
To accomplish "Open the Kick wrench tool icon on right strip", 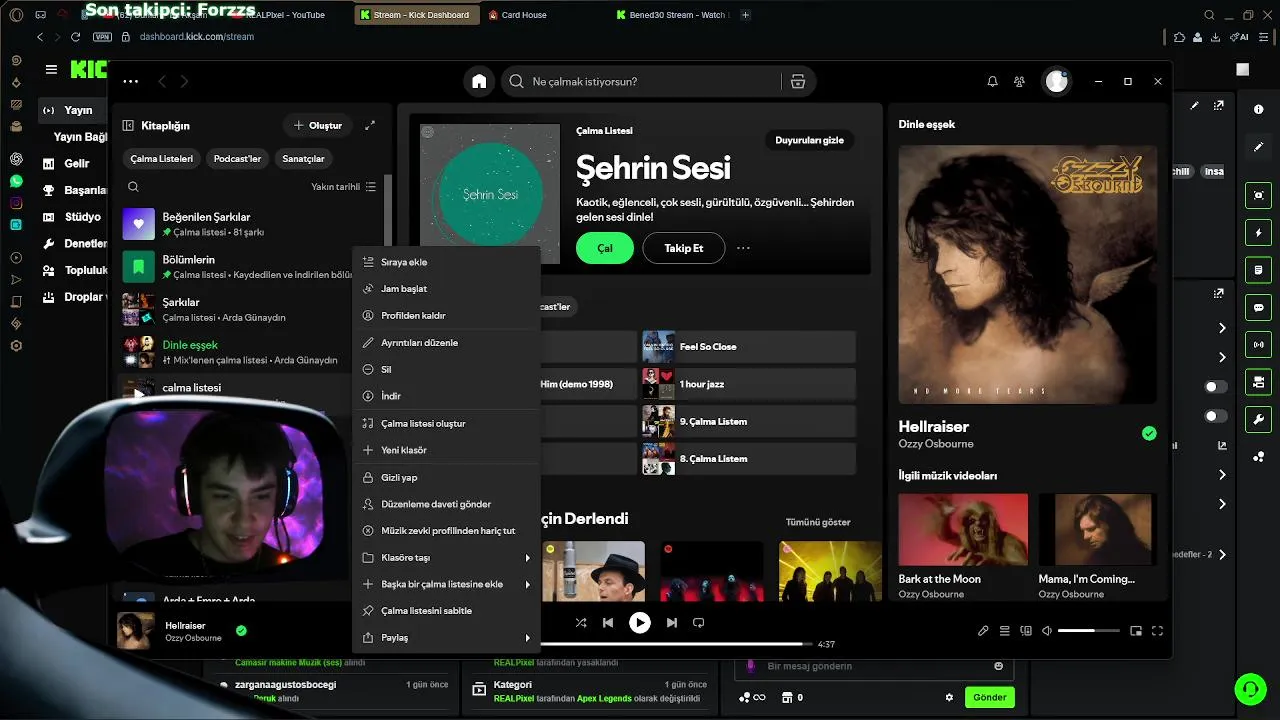I will (1258, 419).
